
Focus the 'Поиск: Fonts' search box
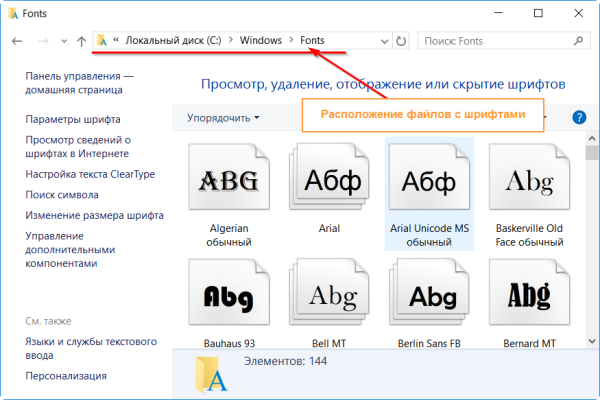tap(504, 41)
